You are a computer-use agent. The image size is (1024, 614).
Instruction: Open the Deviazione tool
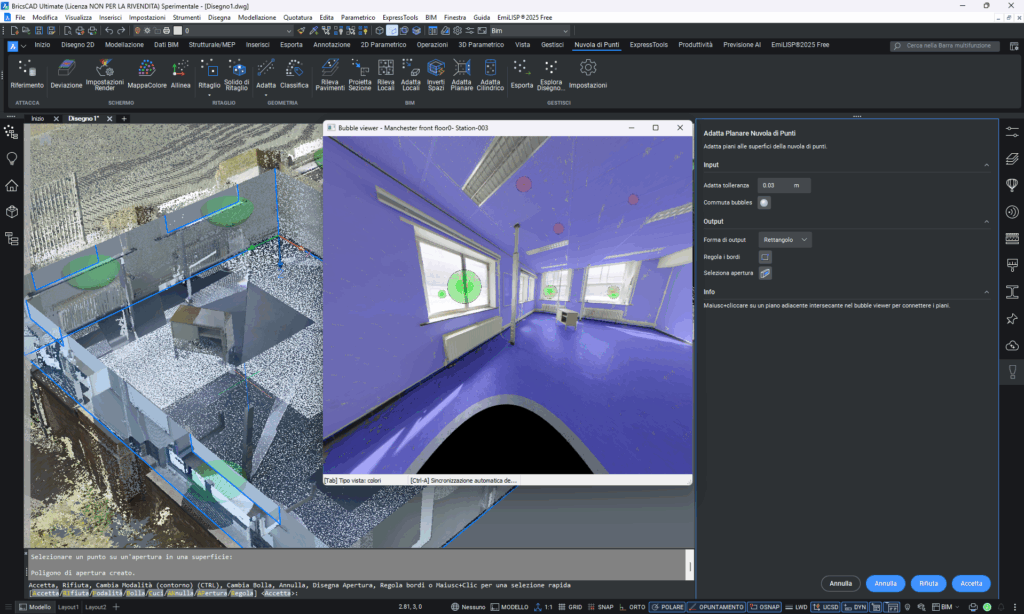click(x=66, y=74)
